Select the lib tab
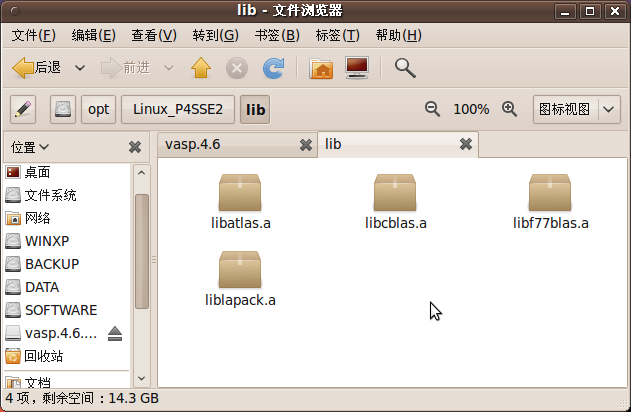Image resolution: width=631 pixels, height=412 pixels. click(398, 144)
